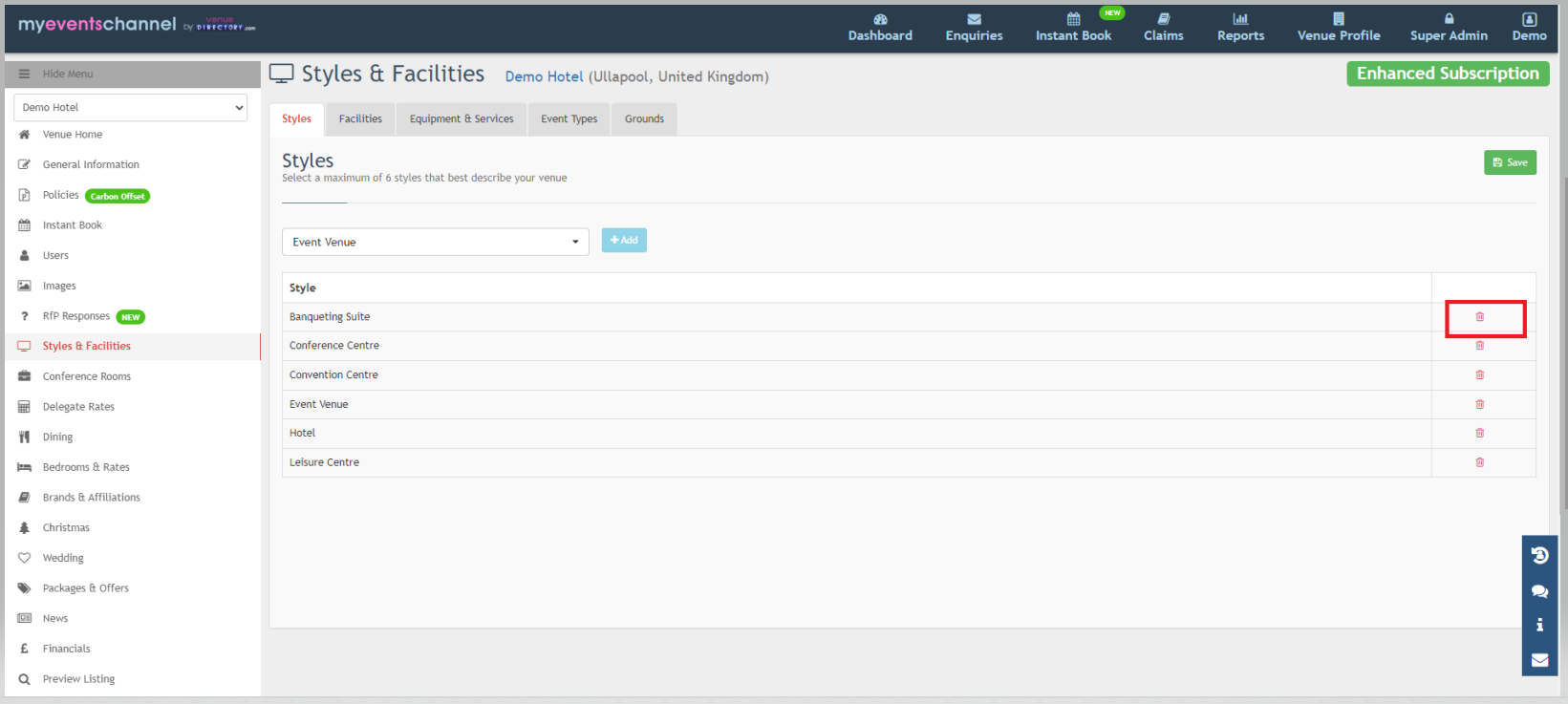Remove the Leisure Centre style
1568x704 pixels.
click(1479, 462)
